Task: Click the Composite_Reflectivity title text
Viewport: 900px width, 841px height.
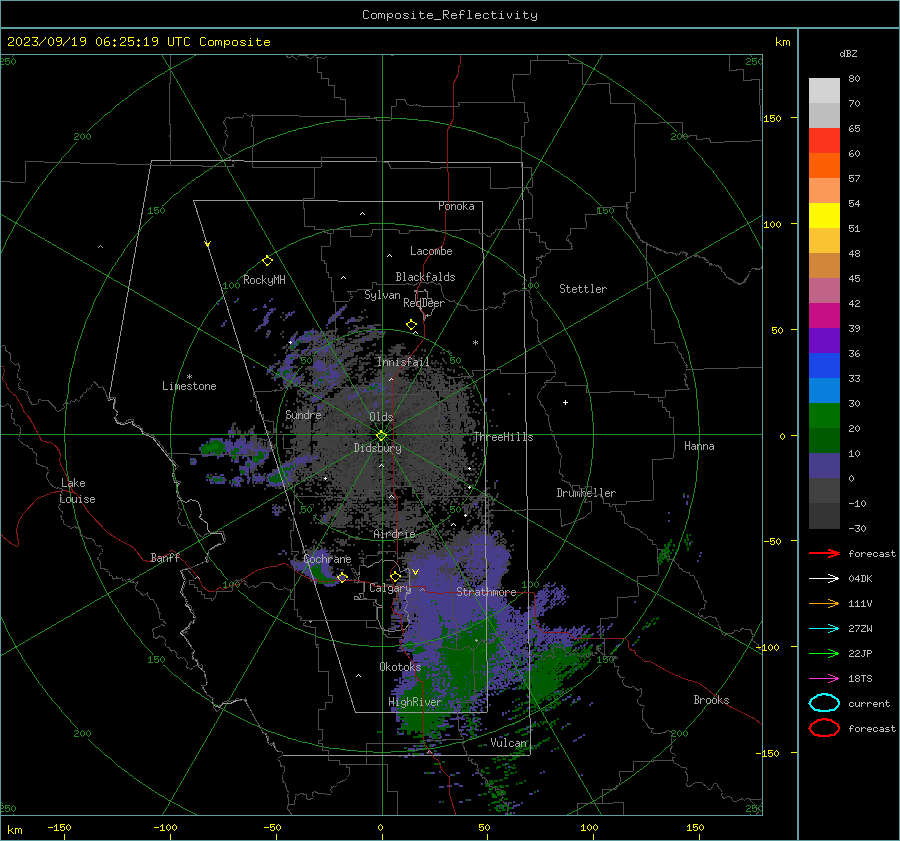Action: pos(450,15)
